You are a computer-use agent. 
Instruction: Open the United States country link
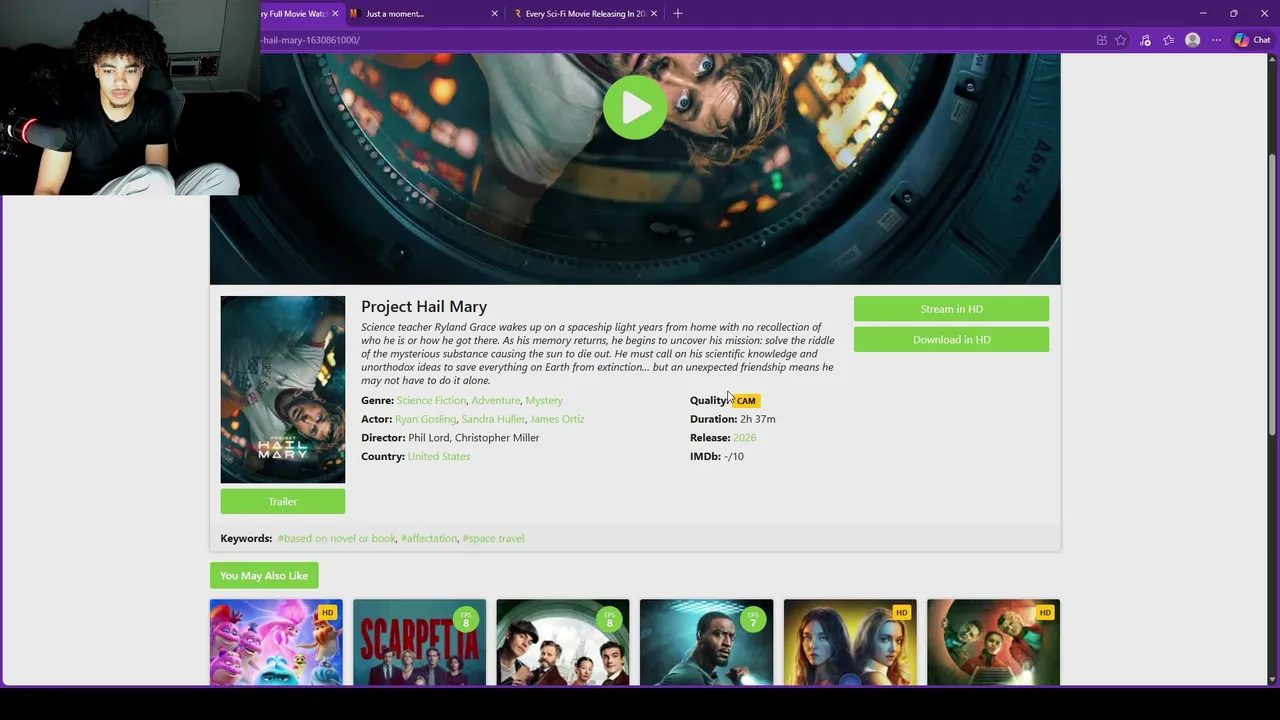click(x=438, y=456)
